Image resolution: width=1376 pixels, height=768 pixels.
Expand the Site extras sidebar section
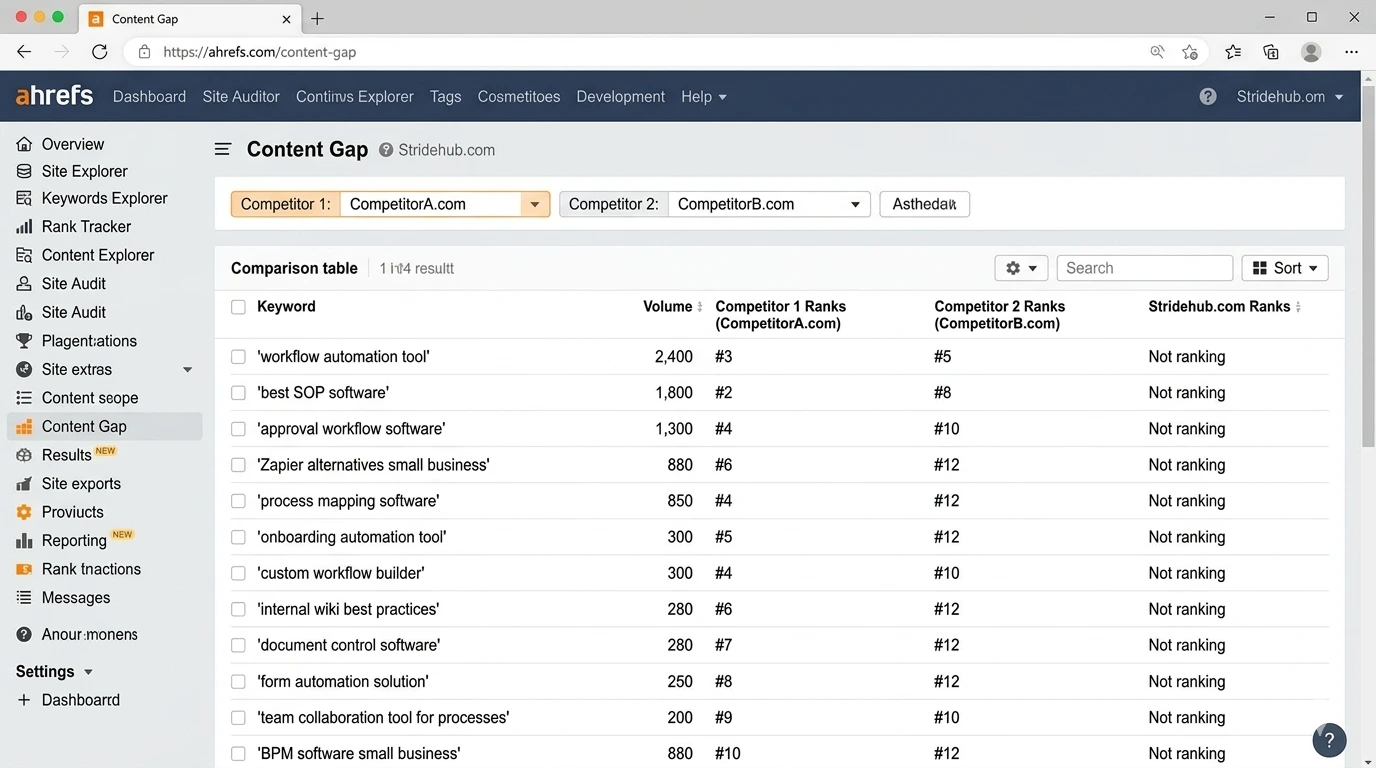click(187, 370)
